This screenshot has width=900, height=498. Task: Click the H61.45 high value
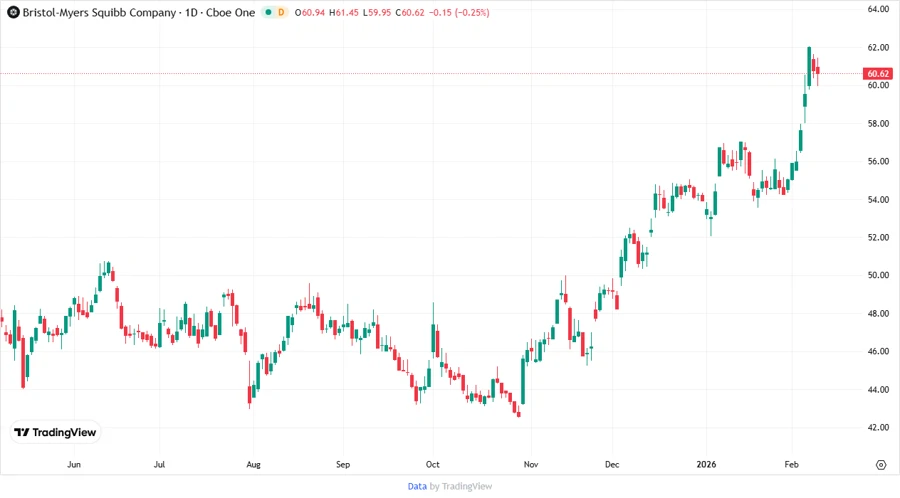point(344,12)
